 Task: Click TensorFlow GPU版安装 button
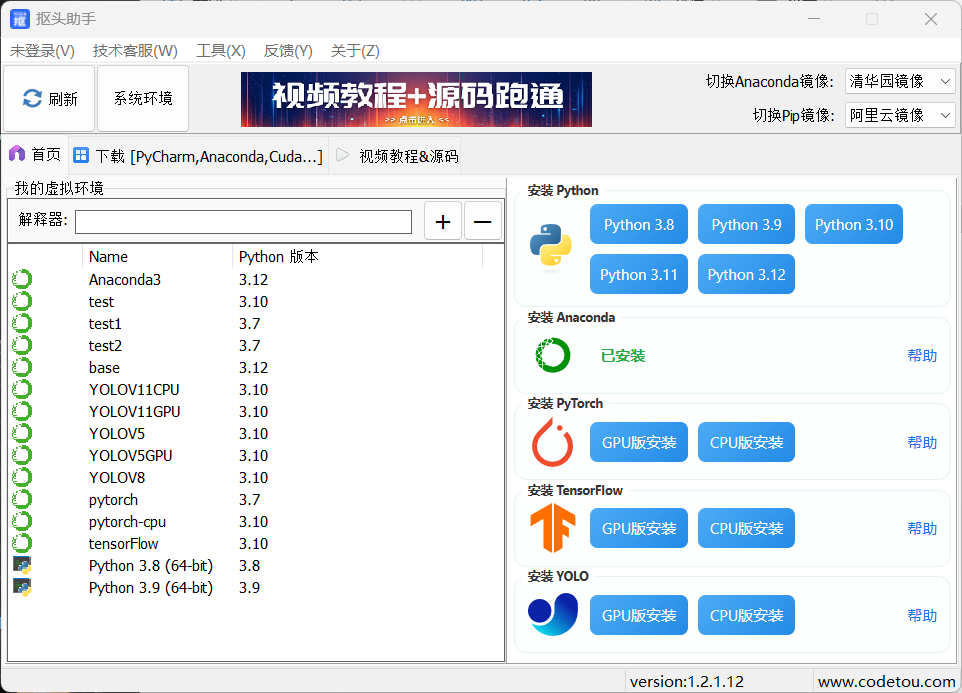pyautogui.click(x=639, y=528)
